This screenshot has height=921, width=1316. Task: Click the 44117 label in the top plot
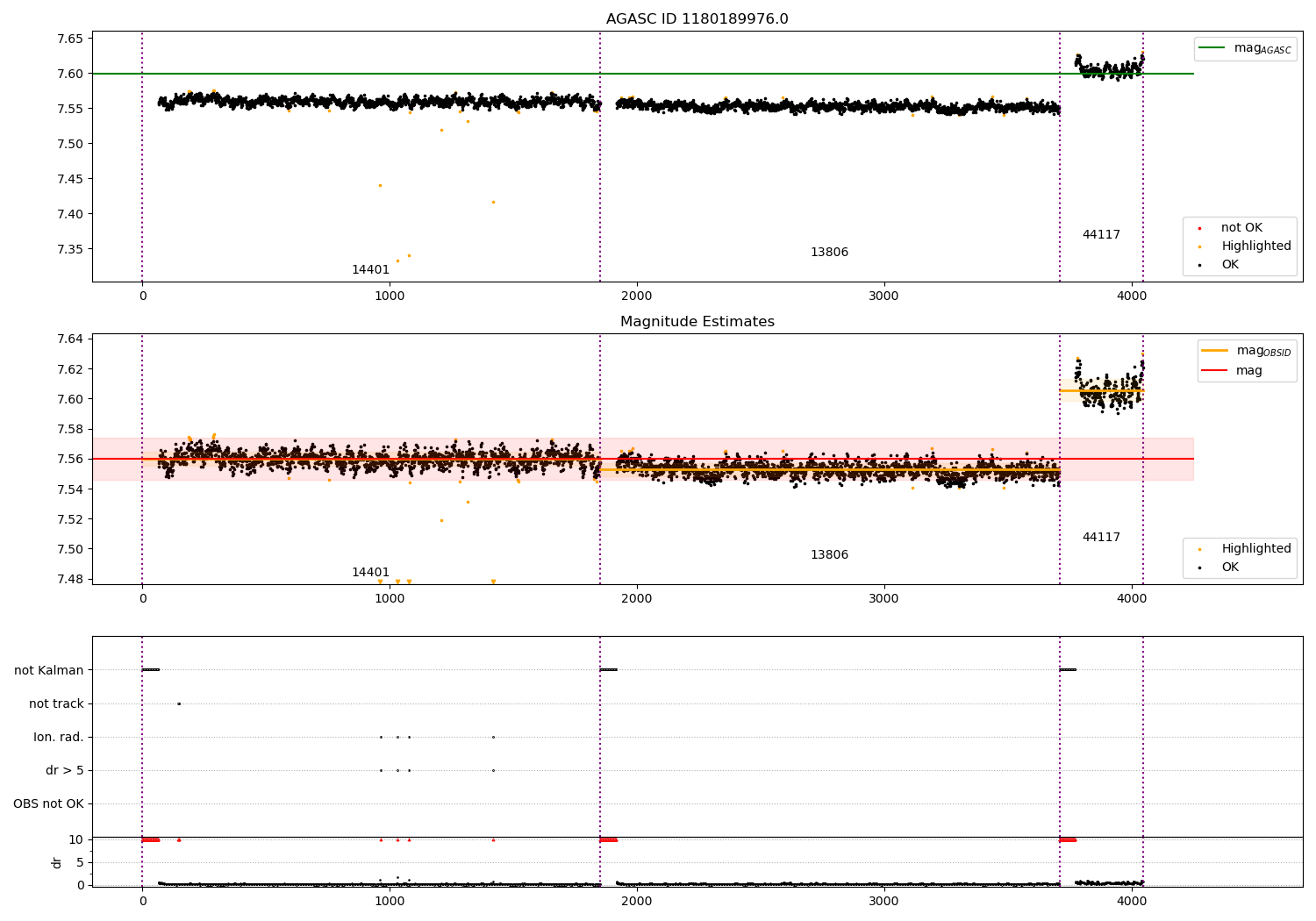[1101, 235]
